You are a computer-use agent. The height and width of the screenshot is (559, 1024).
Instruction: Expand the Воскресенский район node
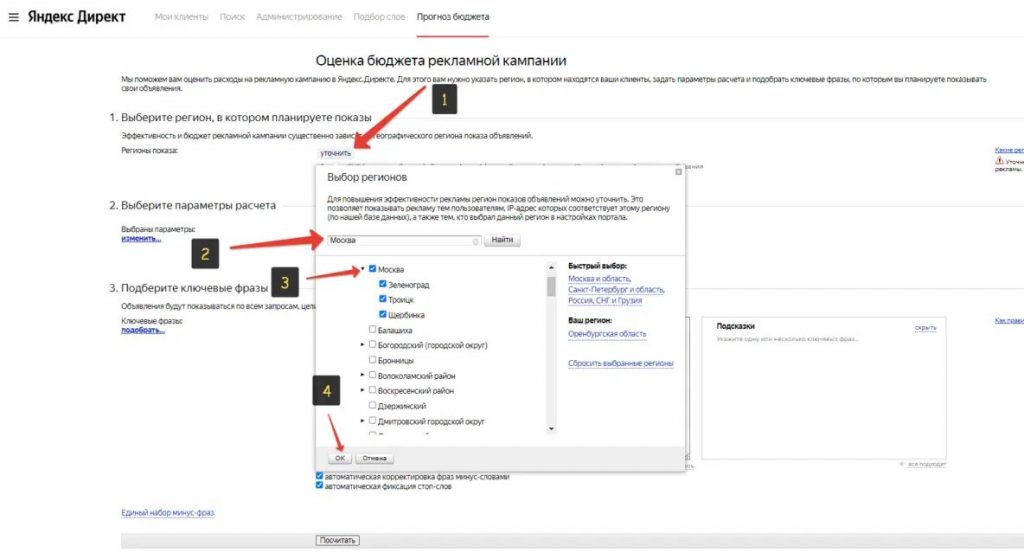coord(362,390)
